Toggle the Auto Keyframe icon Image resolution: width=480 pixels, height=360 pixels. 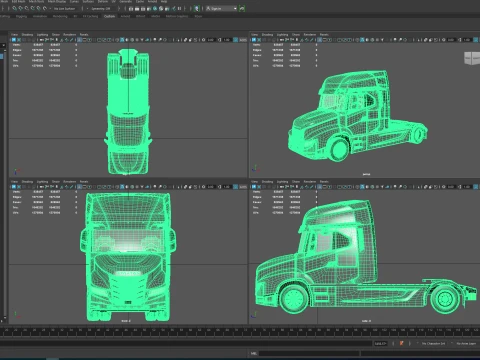(x=401, y=343)
